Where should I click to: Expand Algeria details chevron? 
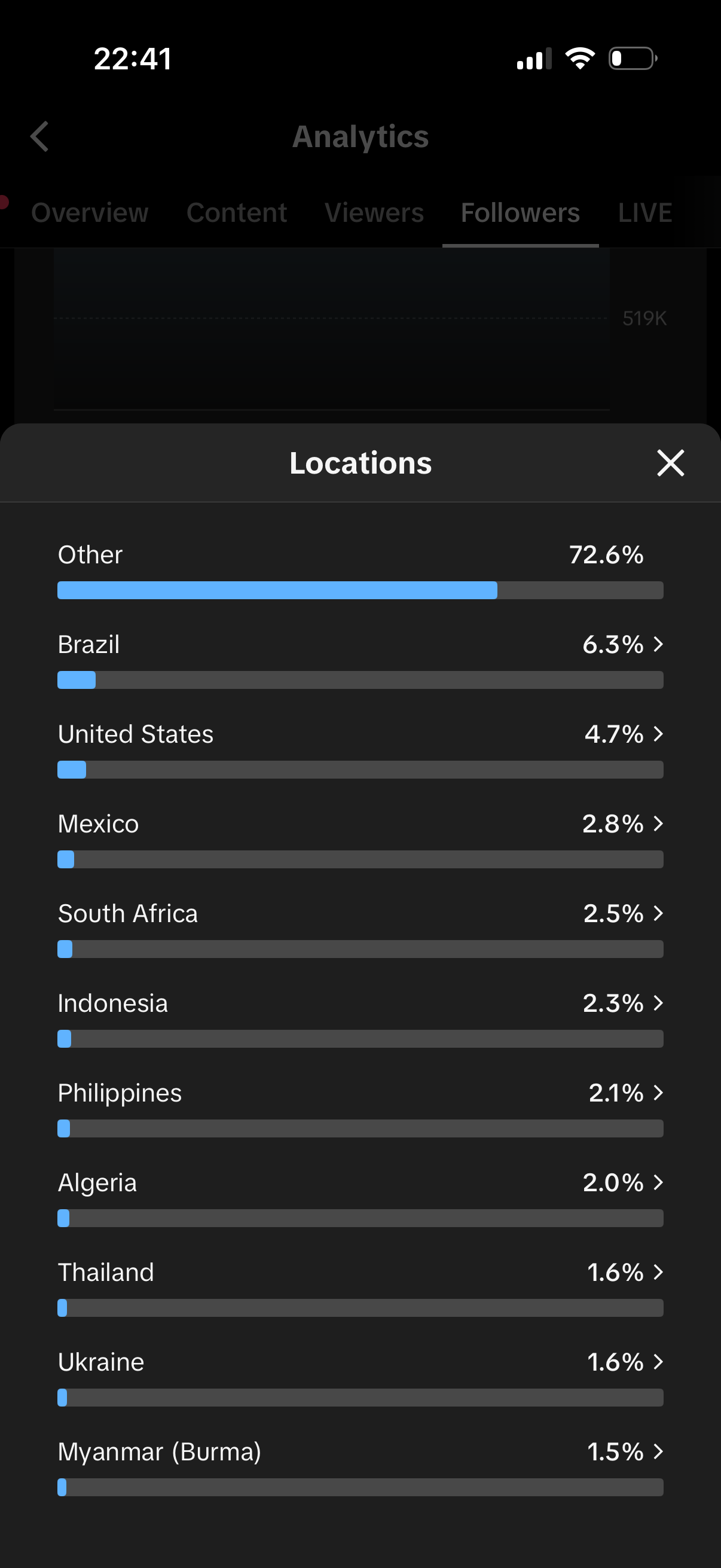pos(658,1182)
